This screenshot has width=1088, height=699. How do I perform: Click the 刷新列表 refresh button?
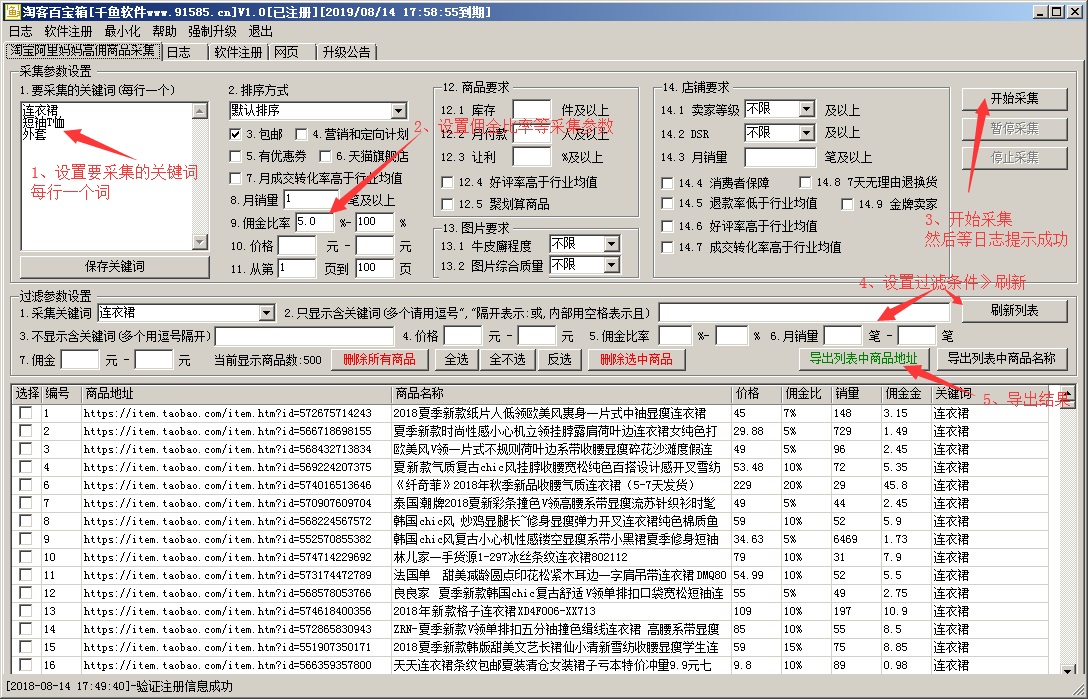point(1014,310)
